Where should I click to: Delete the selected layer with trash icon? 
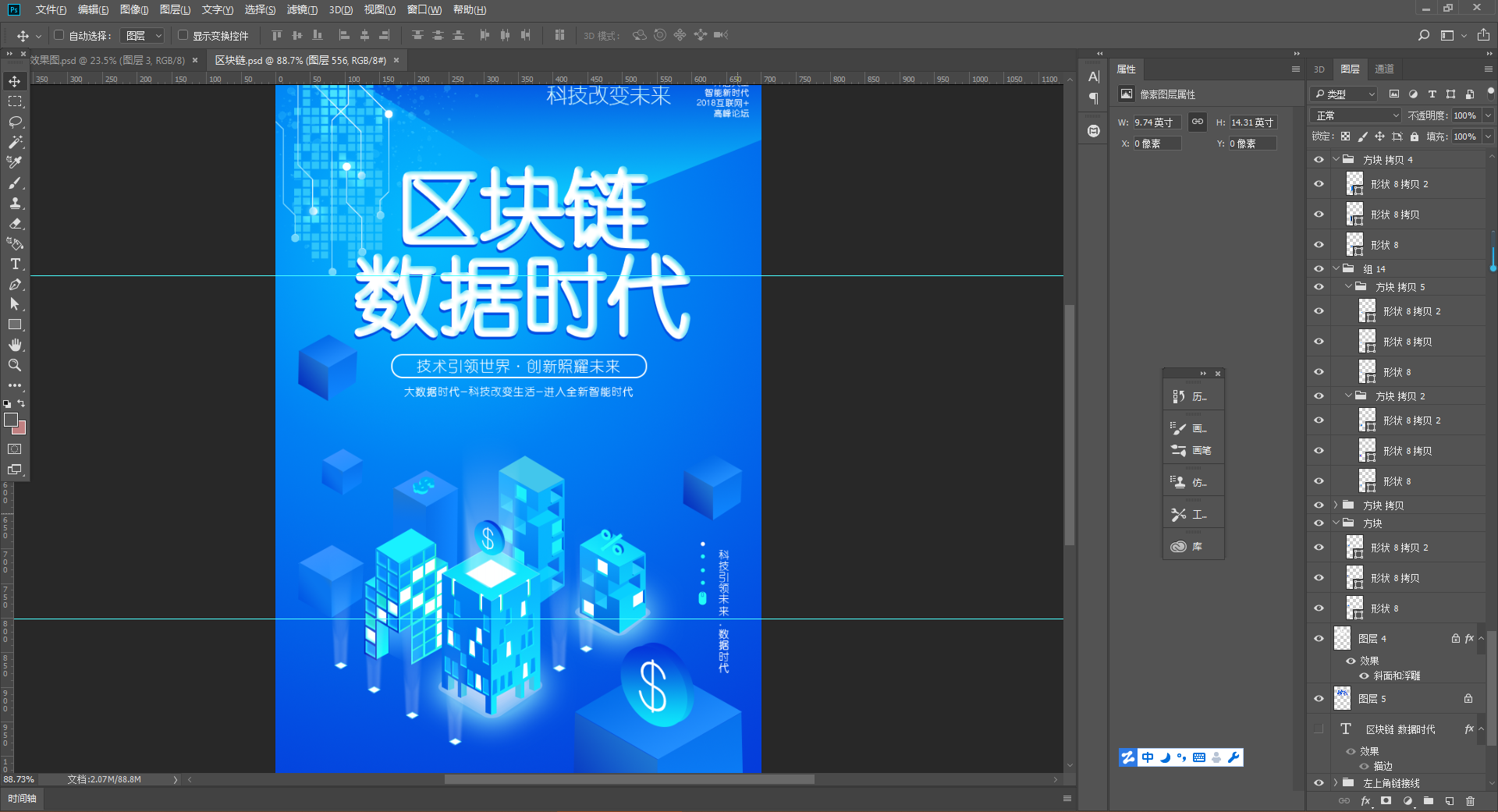point(1471,800)
